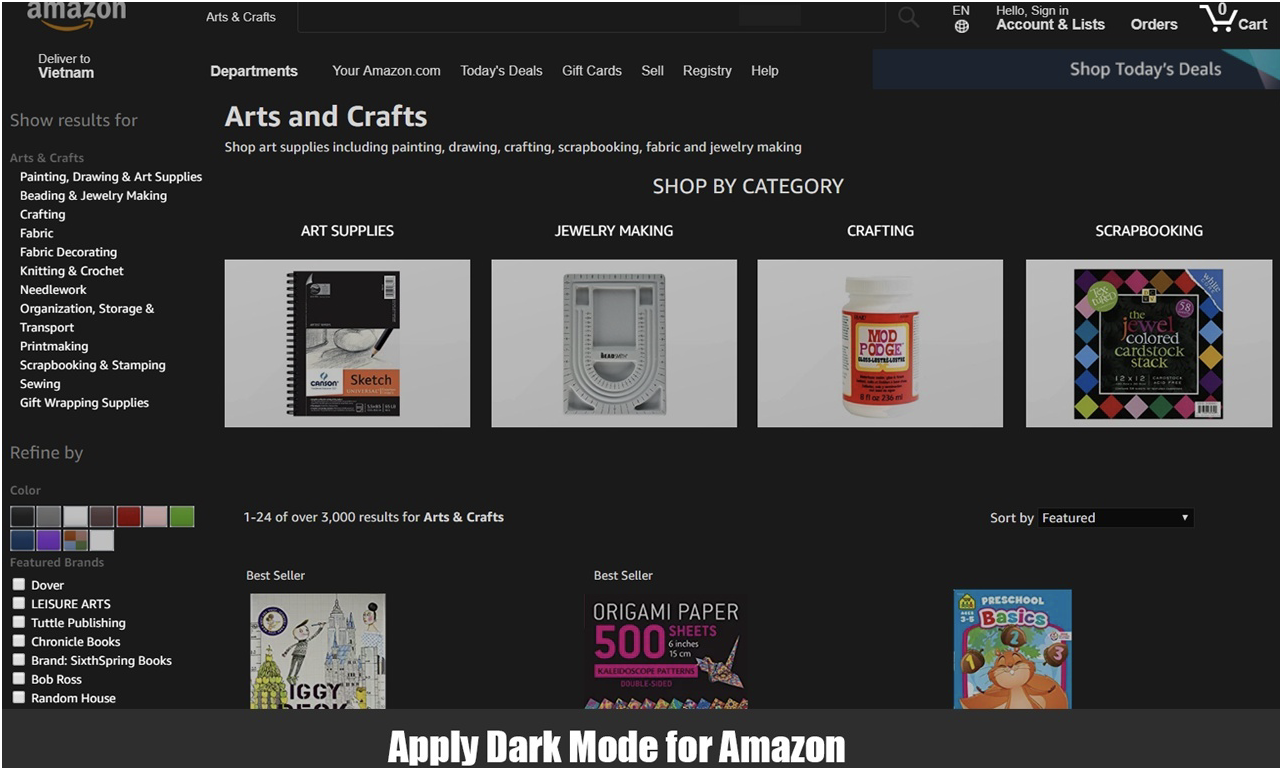The width and height of the screenshot is (1280, 768).
Task: Open the bead board Jewelry Making image
Action: [x=614, y=343]
